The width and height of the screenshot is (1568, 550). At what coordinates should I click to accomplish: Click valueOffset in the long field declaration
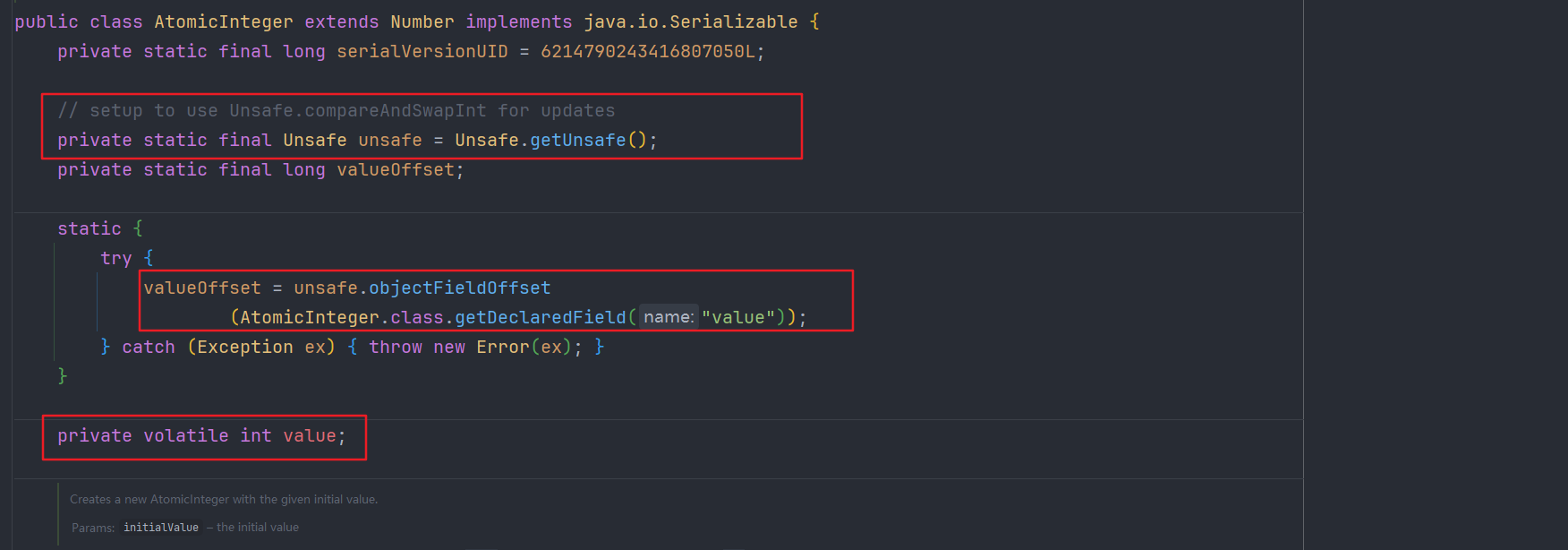point(395,169)
